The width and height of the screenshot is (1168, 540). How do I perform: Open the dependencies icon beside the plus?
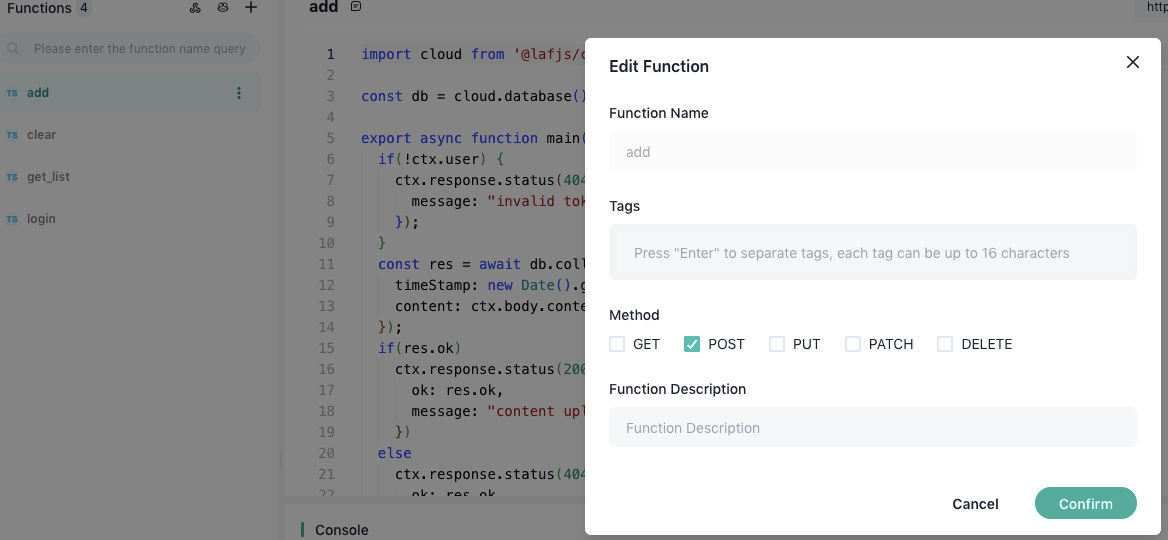pos(223,8)
